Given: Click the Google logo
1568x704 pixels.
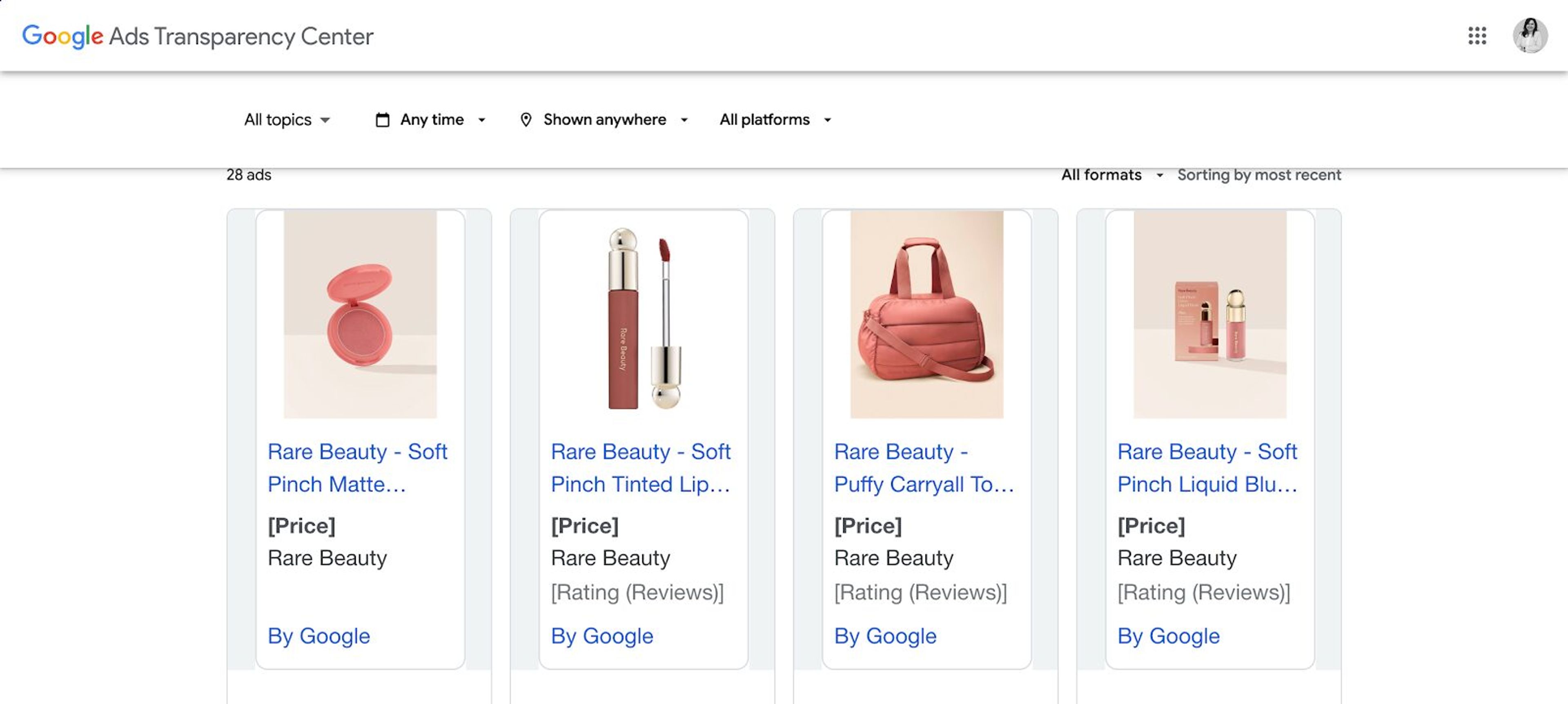Looking at the screenshot, I should [x=63, y=36].
